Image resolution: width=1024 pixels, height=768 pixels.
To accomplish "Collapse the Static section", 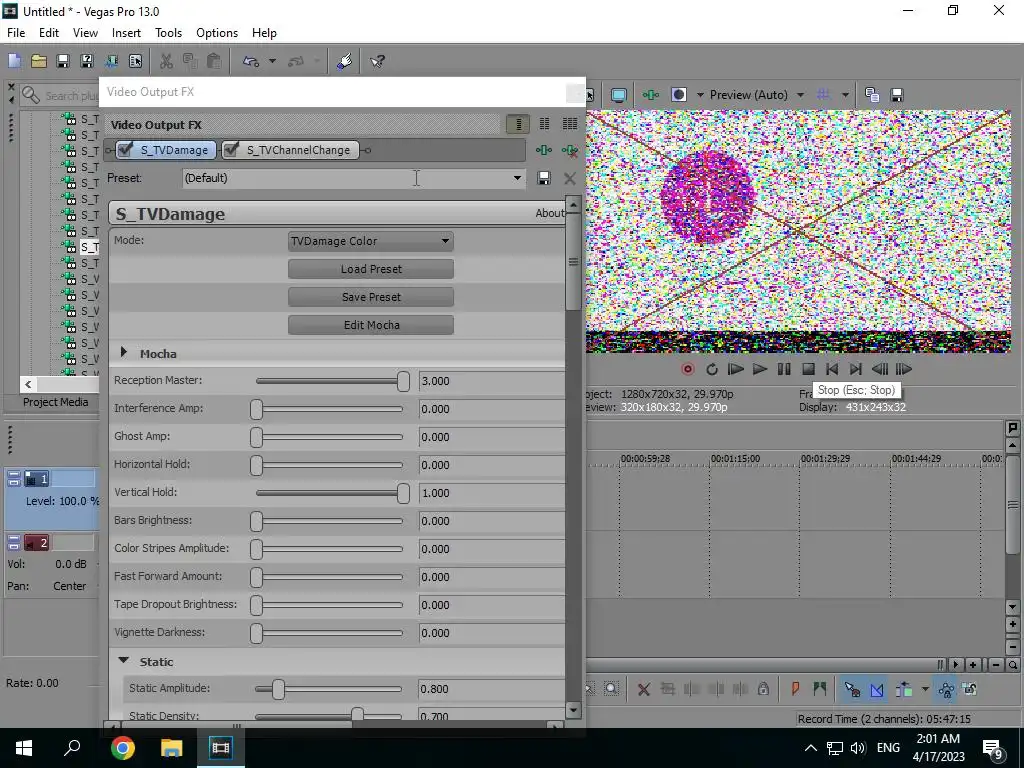I will [x=123, y=661].
